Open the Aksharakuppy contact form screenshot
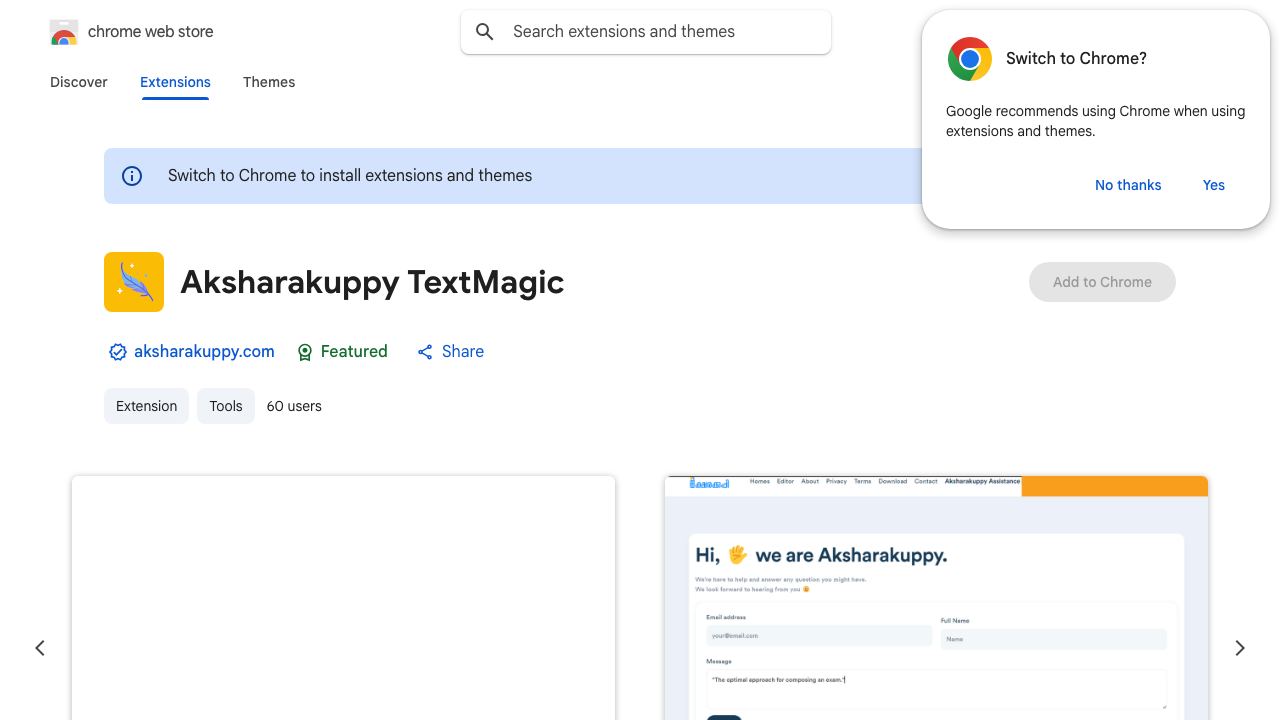The width and height of the screenshot is (1280, 720). coord(936,598)
